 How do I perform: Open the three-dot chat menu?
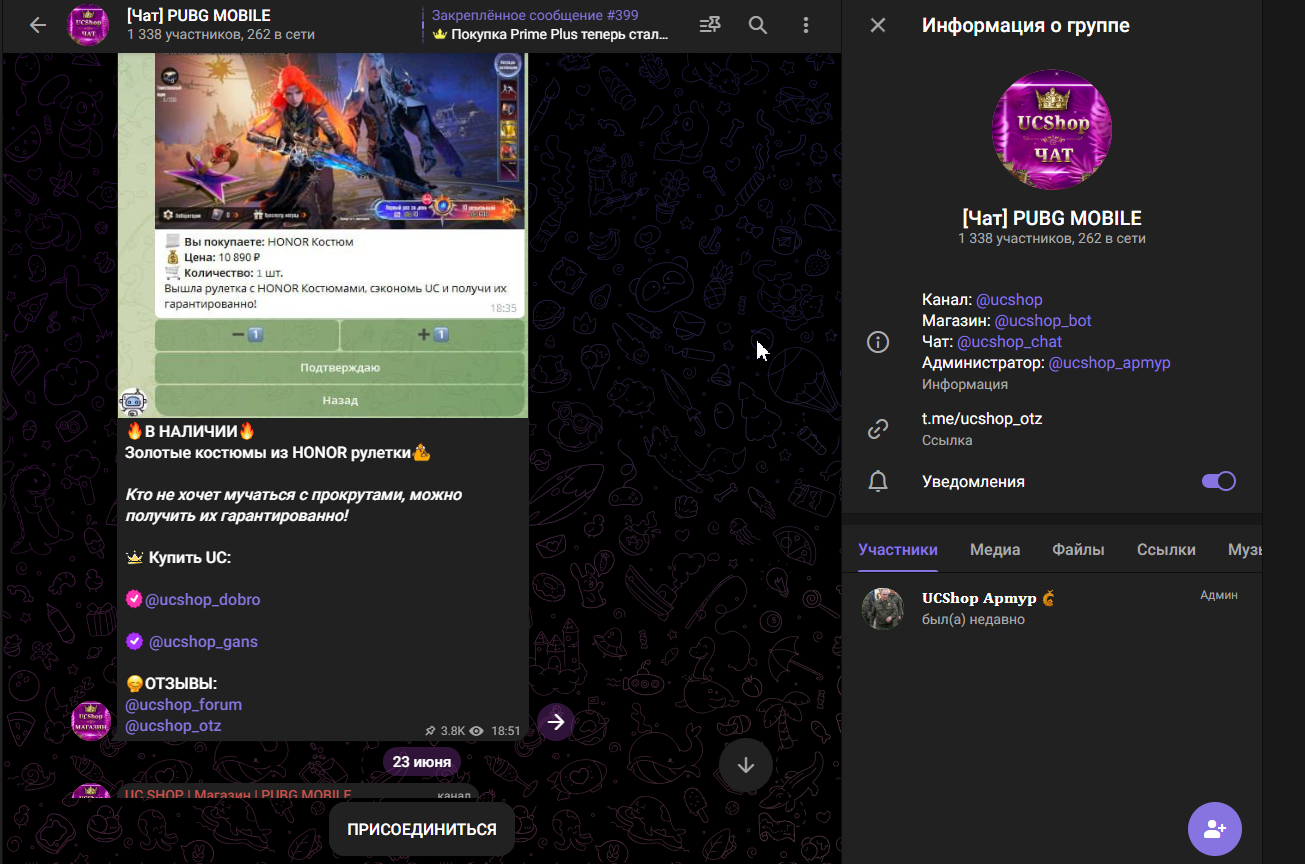point(807,26)
